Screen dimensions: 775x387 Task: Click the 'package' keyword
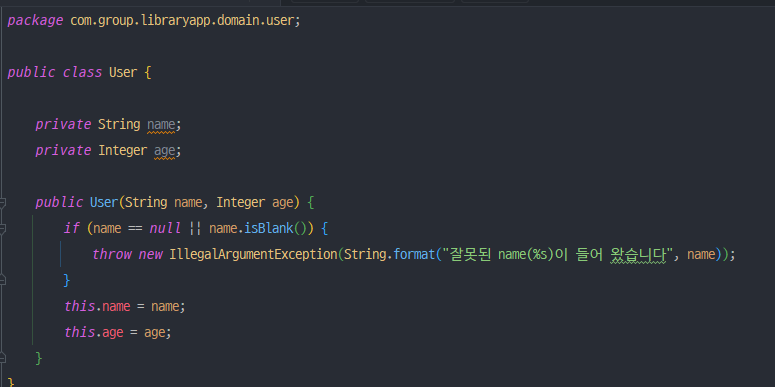[x=35, y=21]
